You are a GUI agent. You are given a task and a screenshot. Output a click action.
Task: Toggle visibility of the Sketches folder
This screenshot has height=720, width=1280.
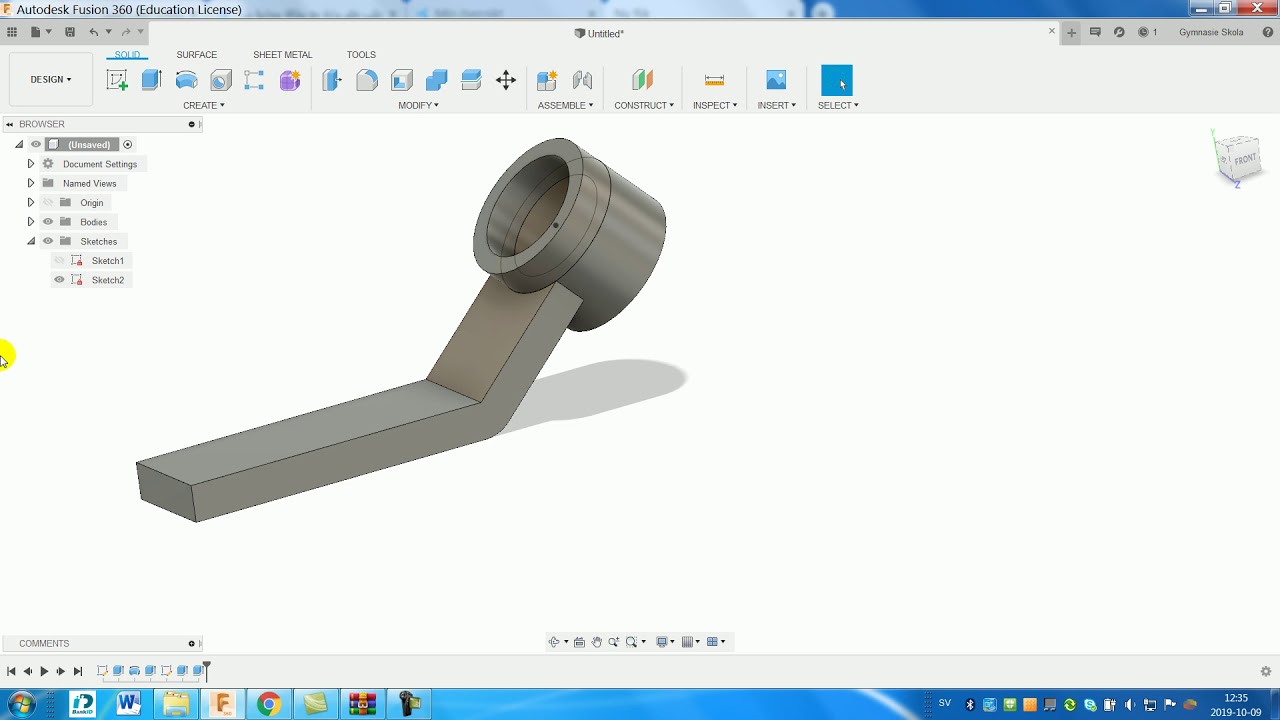coord(48,241)
